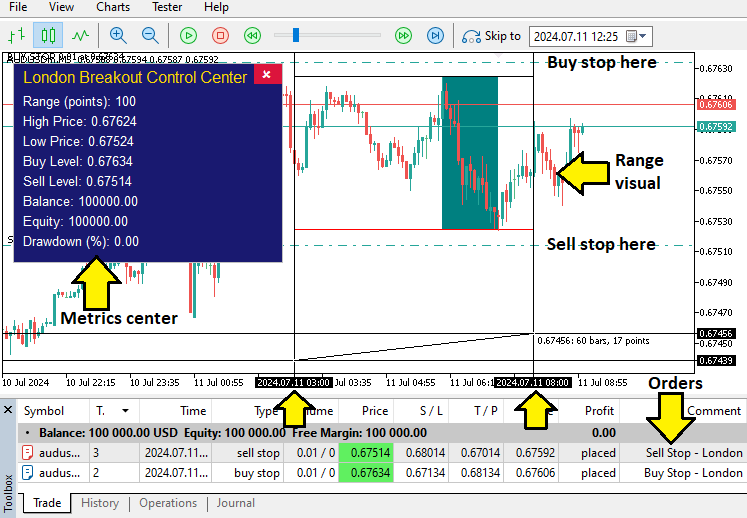Image resolution: width=747 pixels, height=518 pixels.
Task: Switch to the History tab
Action: (x=100, y=503)
